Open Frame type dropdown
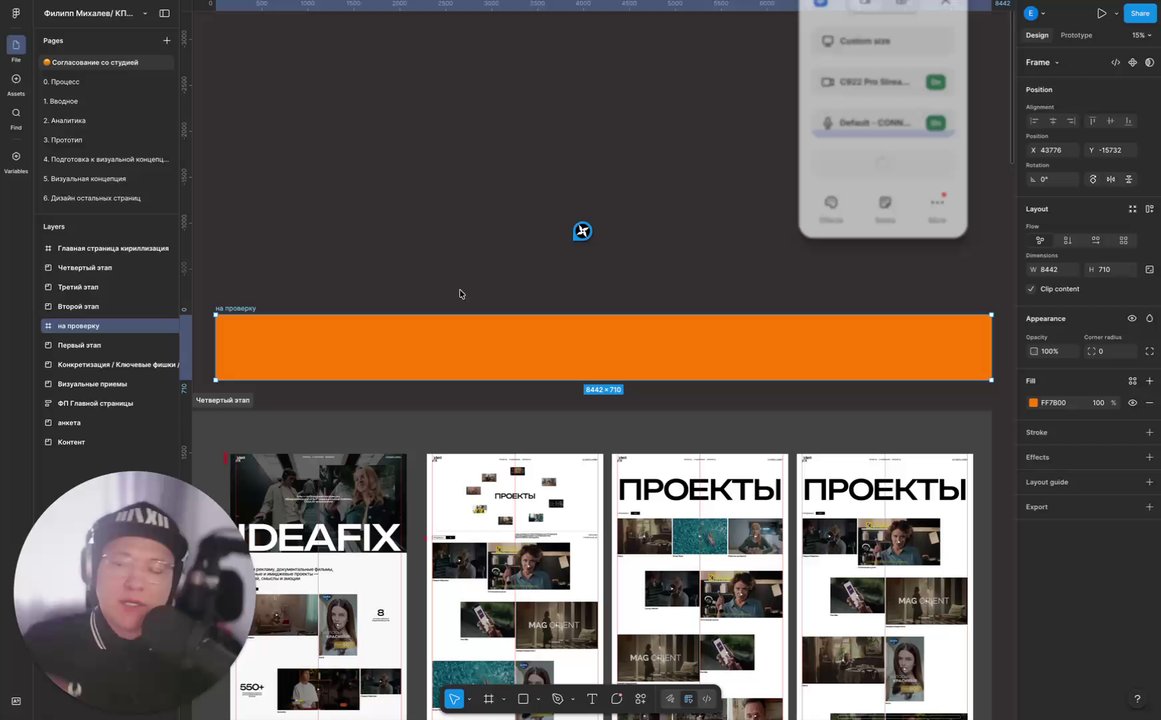This screenshot has width=1161, height=720. (x=1043, y=62)
